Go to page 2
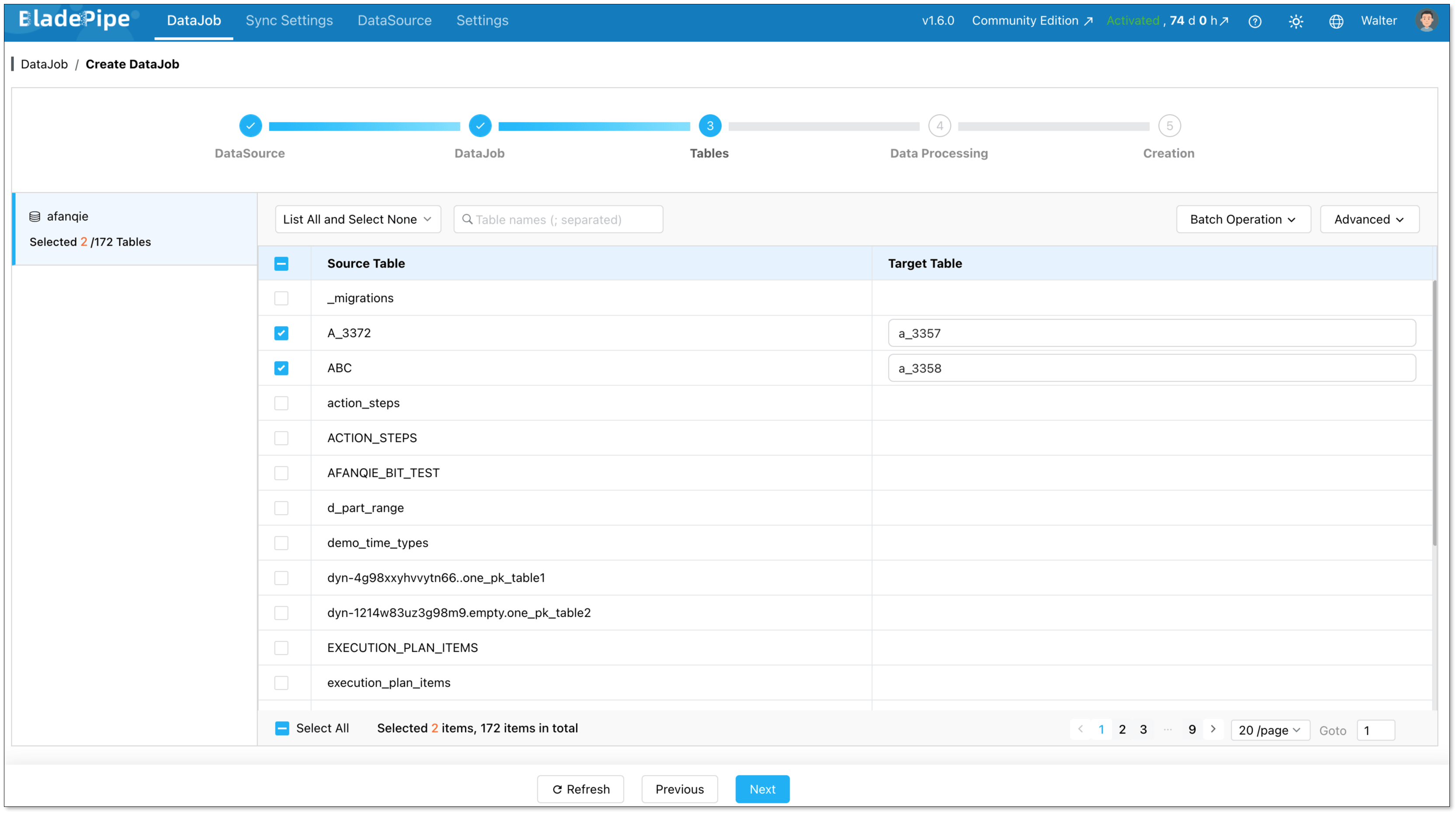The height and width of the screenshot is (813, 1456). click(1122, 729)
